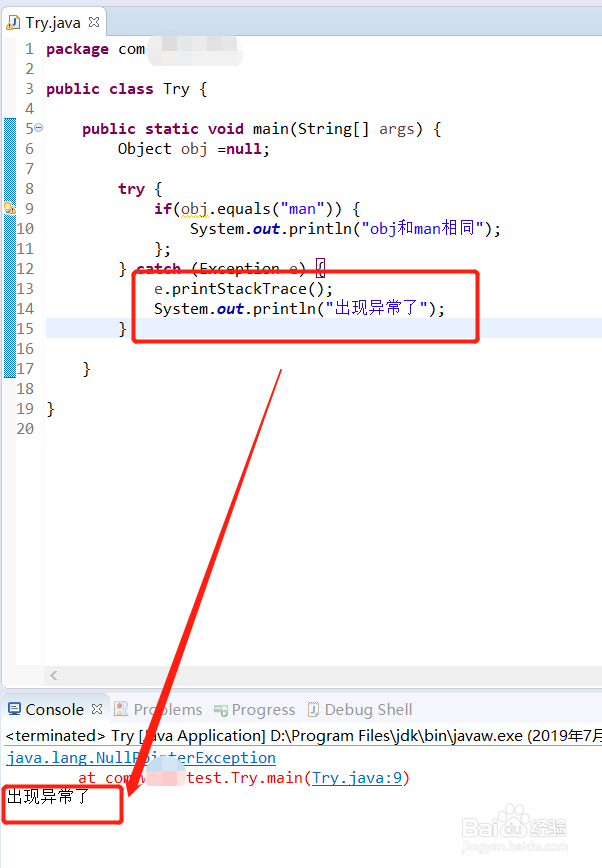
Task: Close the Try.java editor tab
Action: pos(94,22)
